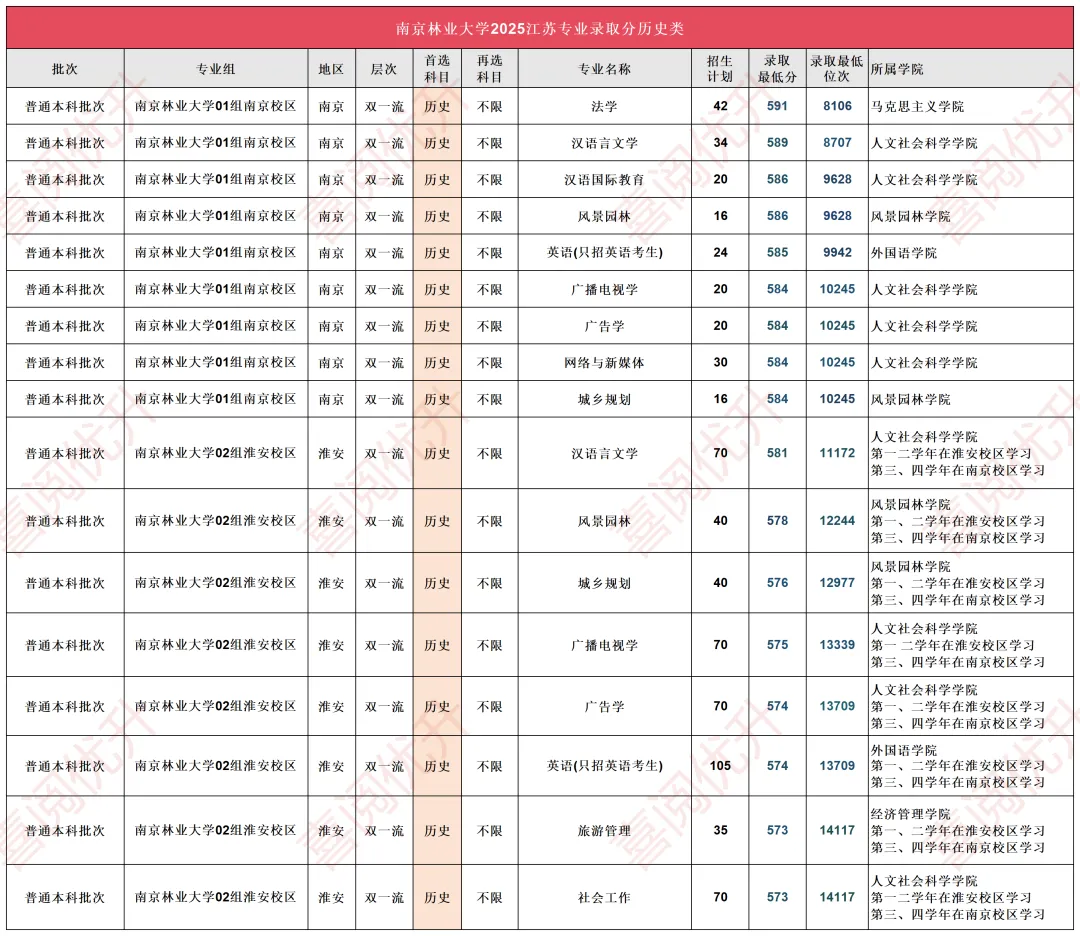This screenshot has height=936, width=1080.
Task: Select the rank value 13339
Action: pyautogui.click(x=837, y=645)
